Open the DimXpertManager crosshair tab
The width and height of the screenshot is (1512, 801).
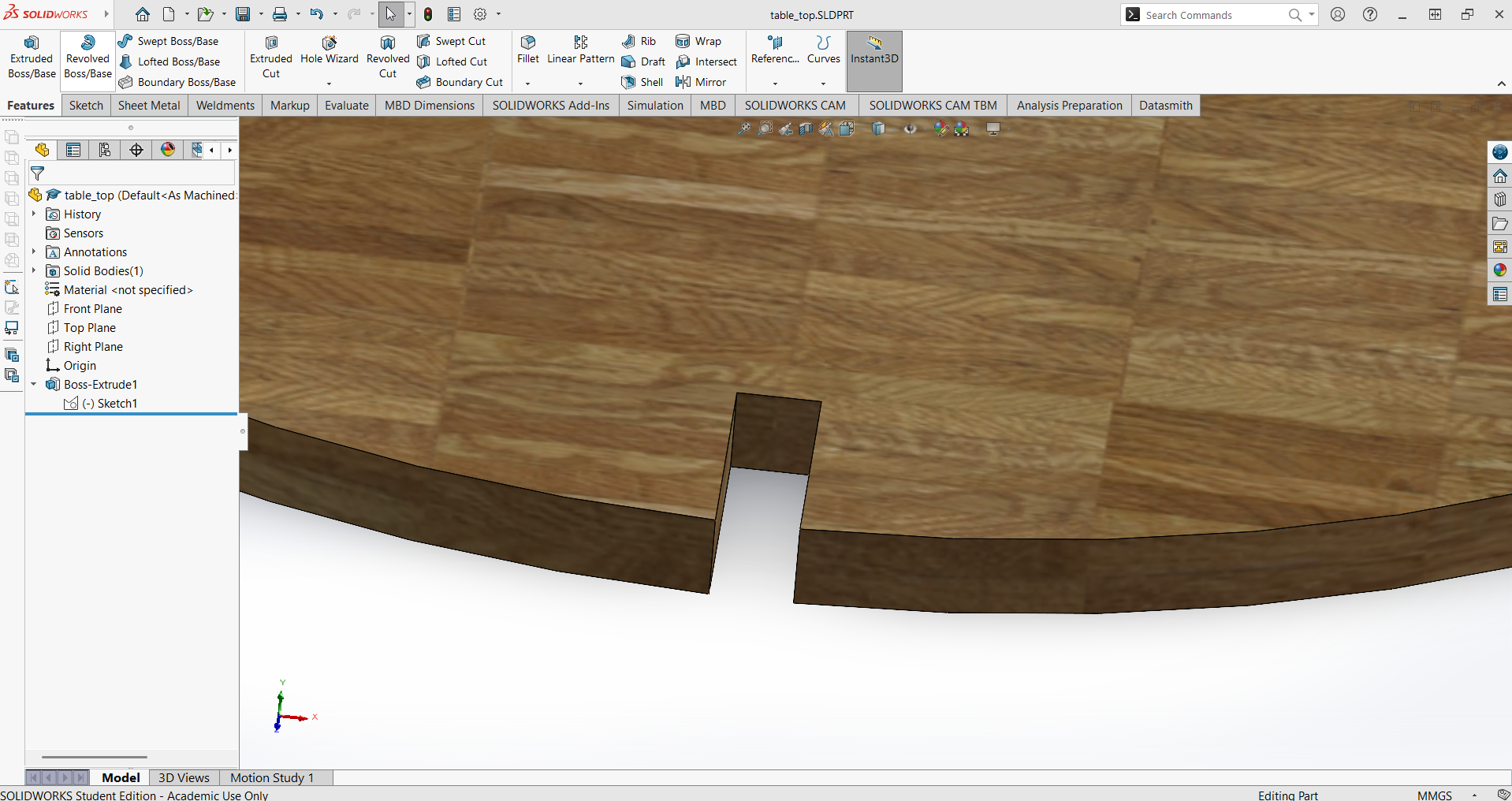[x=136, y=150]
